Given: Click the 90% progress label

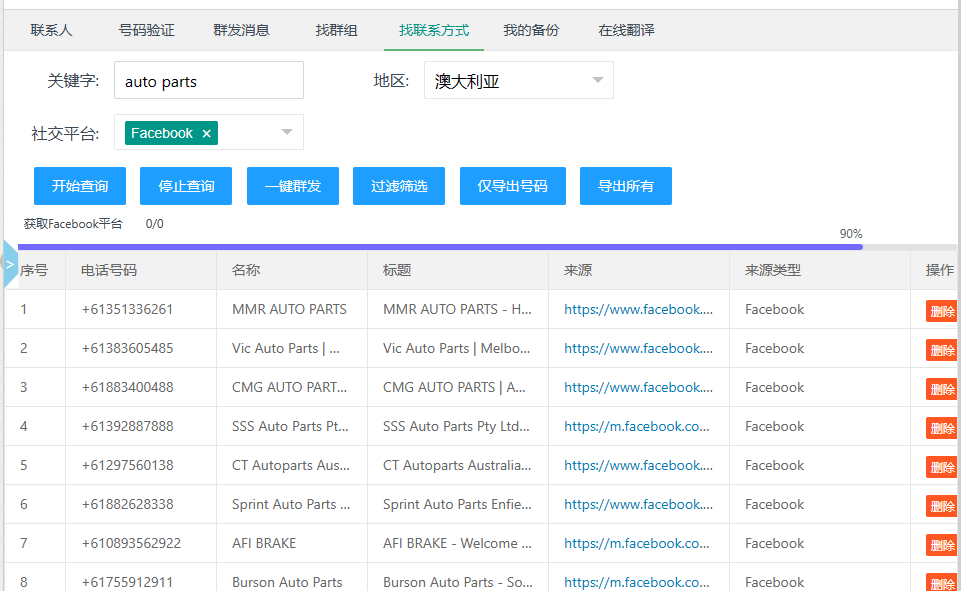Looking at the screenshot, I should pyautogui.click(x=851, y=234).
